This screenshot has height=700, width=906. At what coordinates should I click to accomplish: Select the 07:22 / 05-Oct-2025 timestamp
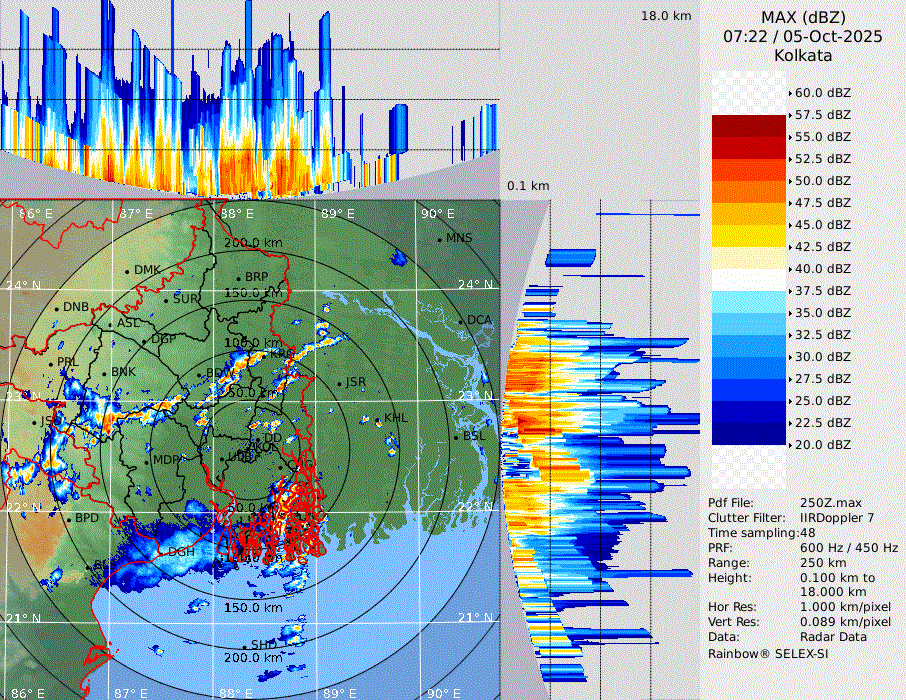point(803,36)
